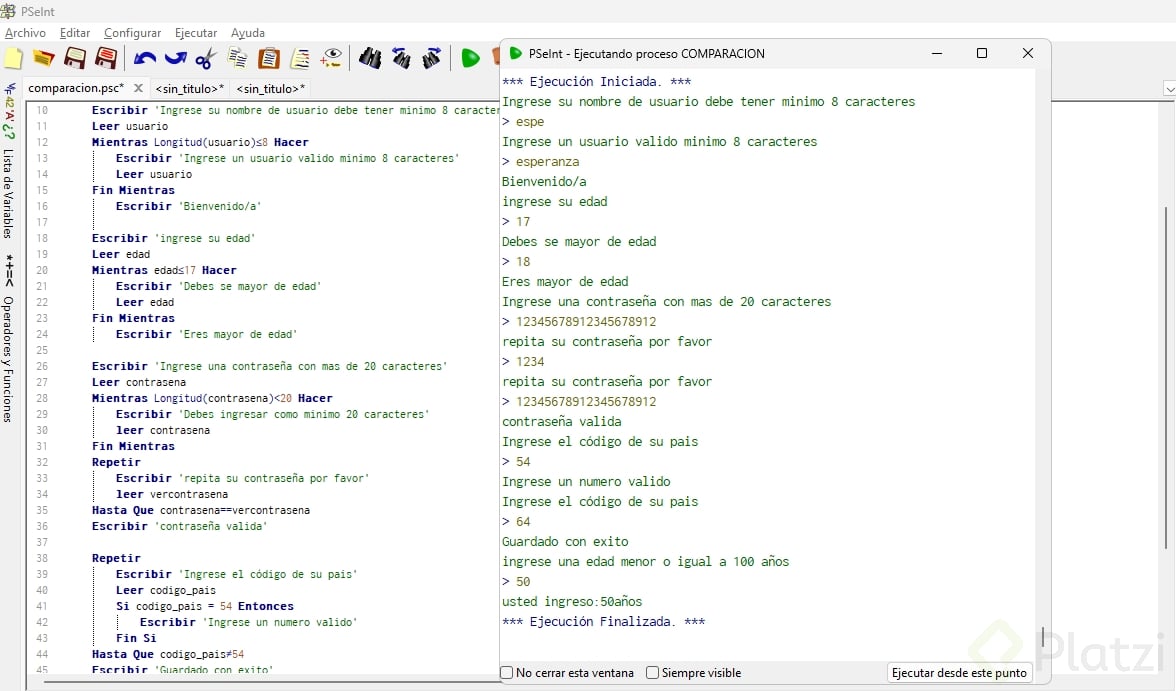Paste with the clipboard icon
This screenshot has height=691, width=1176.
268,58
